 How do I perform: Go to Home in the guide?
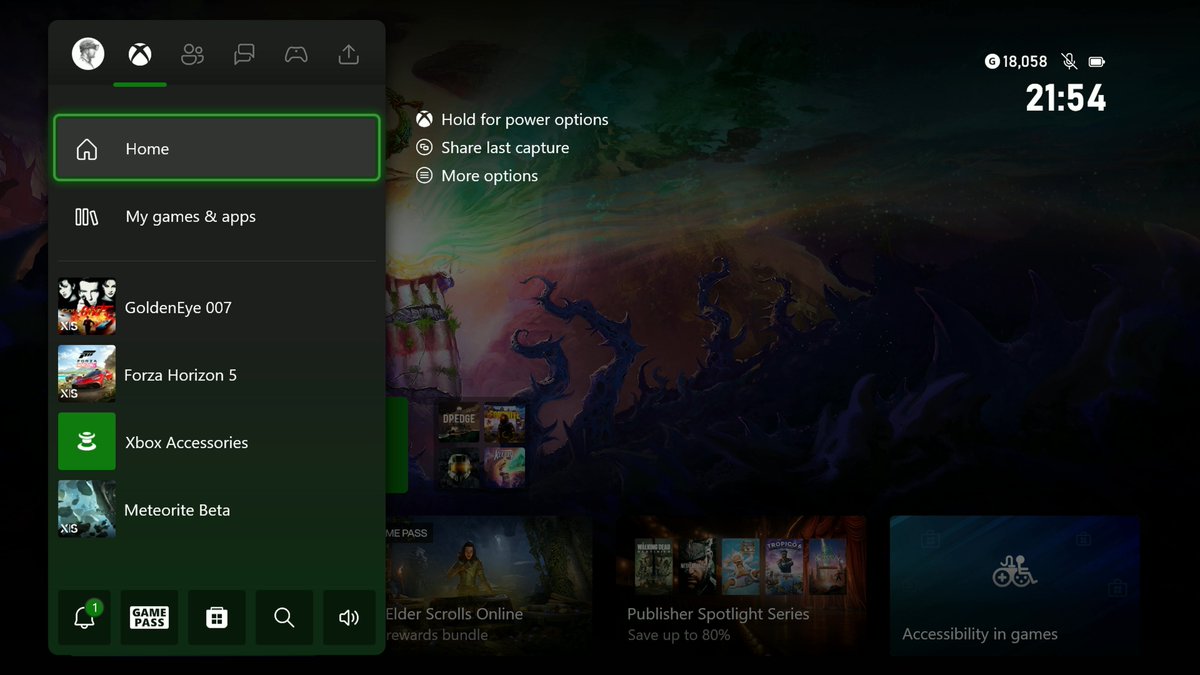pos(217,148)
